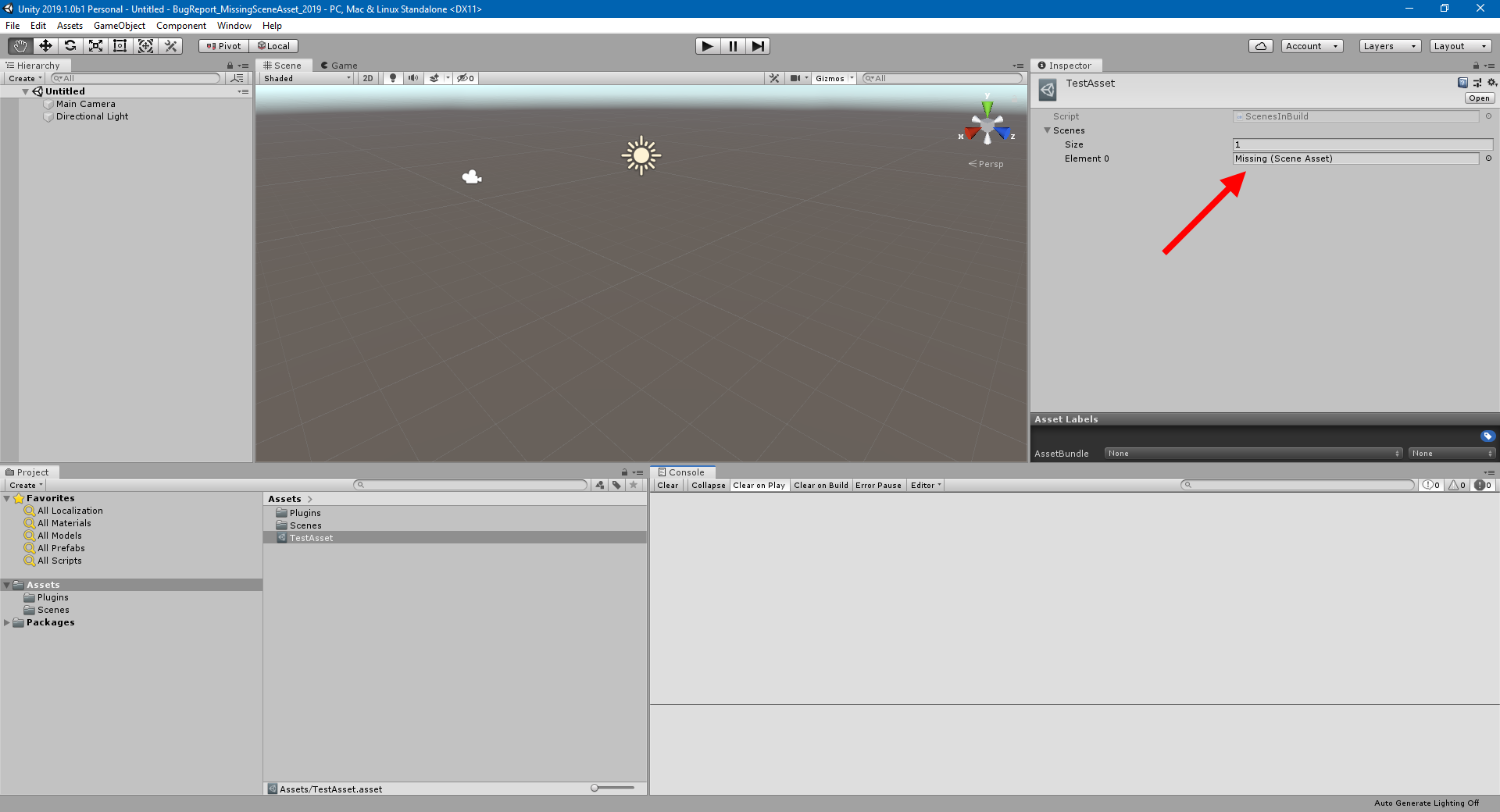
Task: Select the Rect Transform tool
Action: (120, 45)
